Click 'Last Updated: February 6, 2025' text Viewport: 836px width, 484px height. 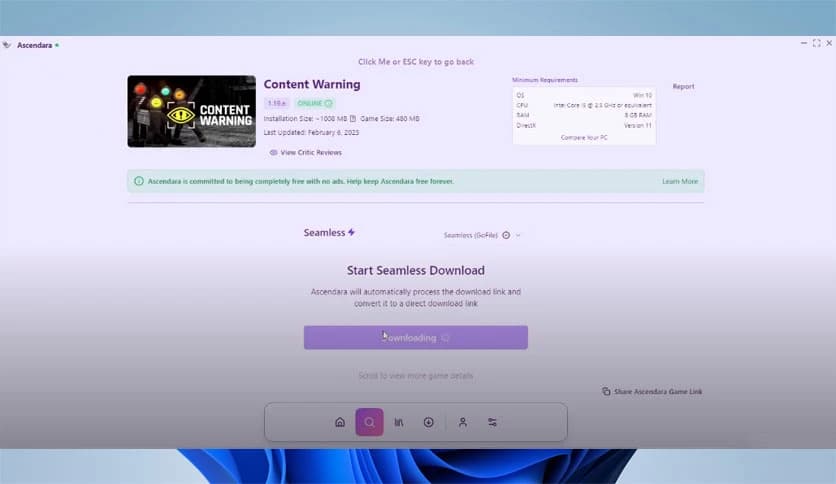click(x=311, y=132)
